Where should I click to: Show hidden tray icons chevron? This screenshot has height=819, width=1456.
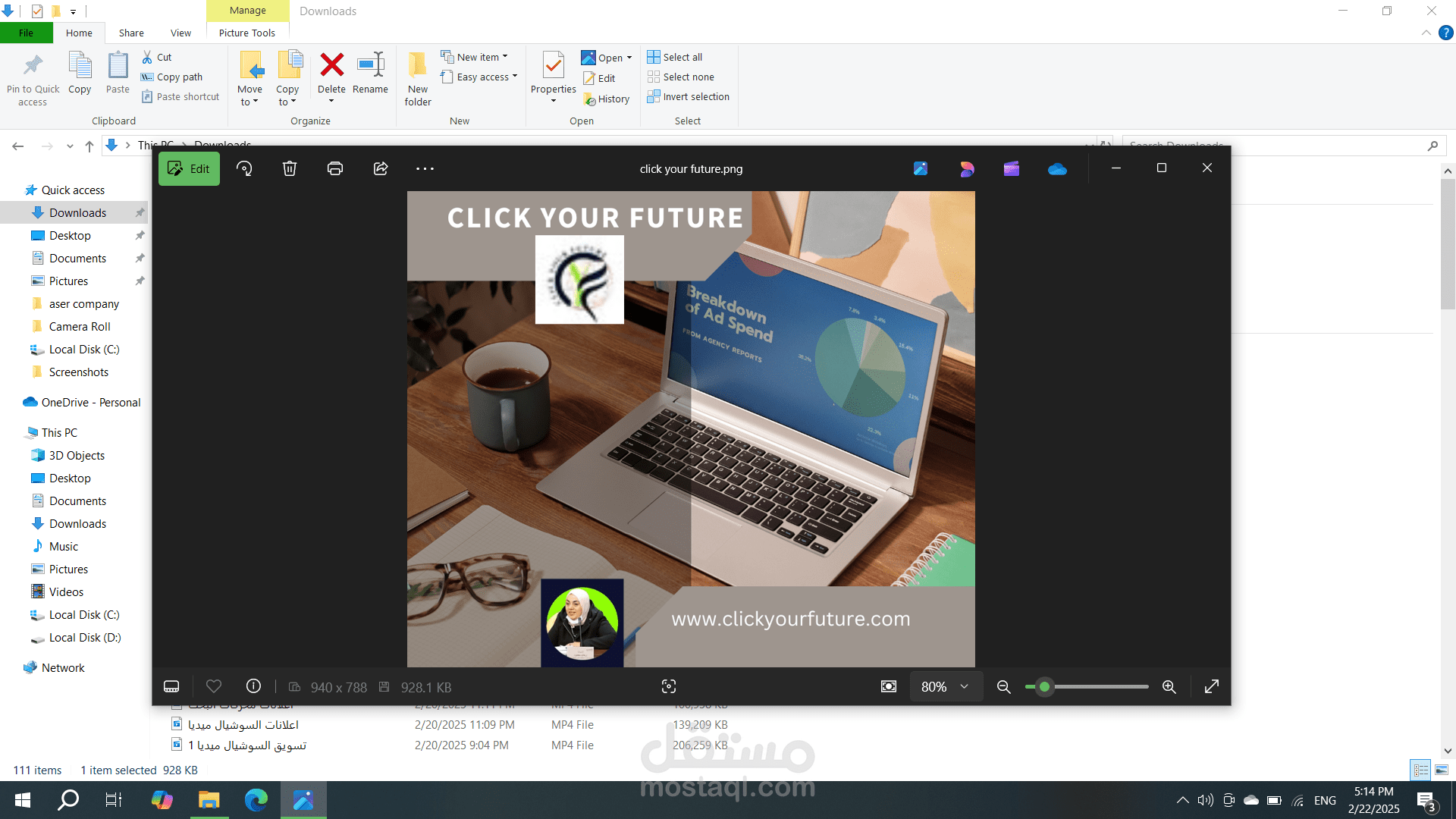click(x=1182, y=800)
